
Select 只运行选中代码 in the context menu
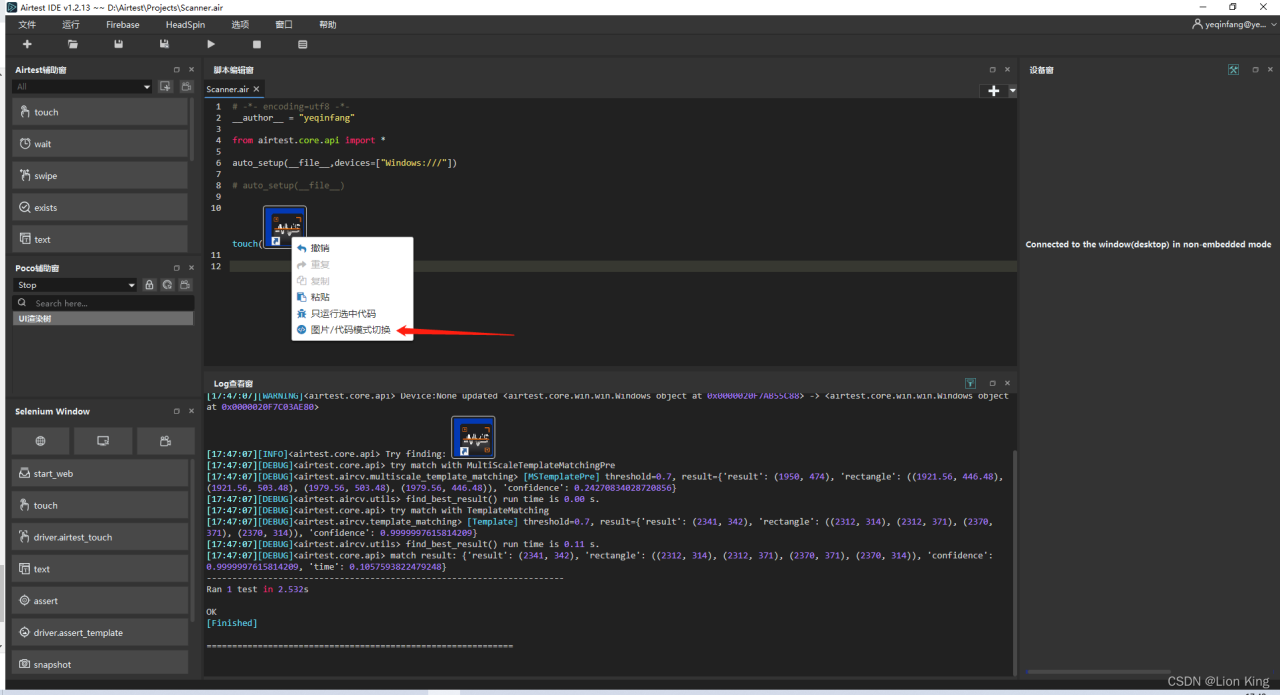[x=352, y=313]
